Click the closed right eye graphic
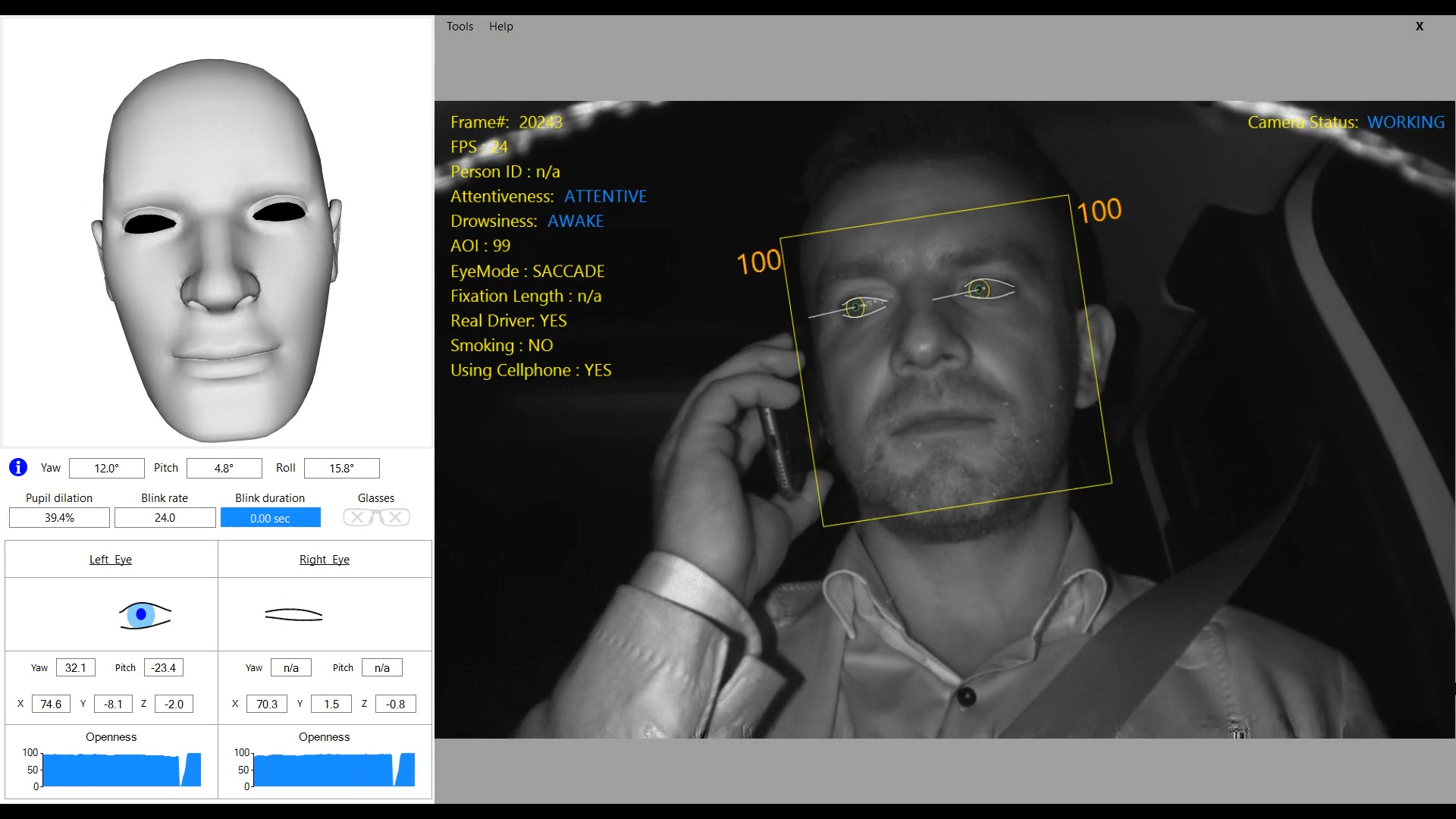Viewport: 1456px width, 819px height. pyautogui.click(x=293, y=615)
